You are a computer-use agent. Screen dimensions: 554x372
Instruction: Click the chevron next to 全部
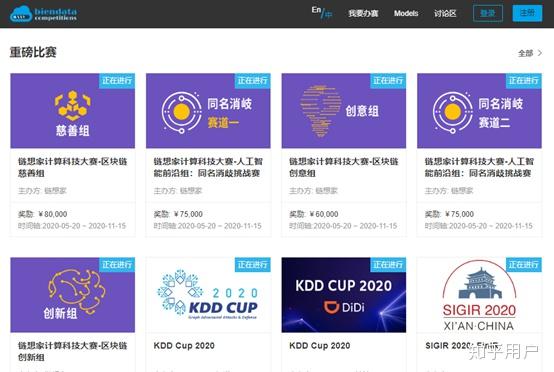point(540,53)
